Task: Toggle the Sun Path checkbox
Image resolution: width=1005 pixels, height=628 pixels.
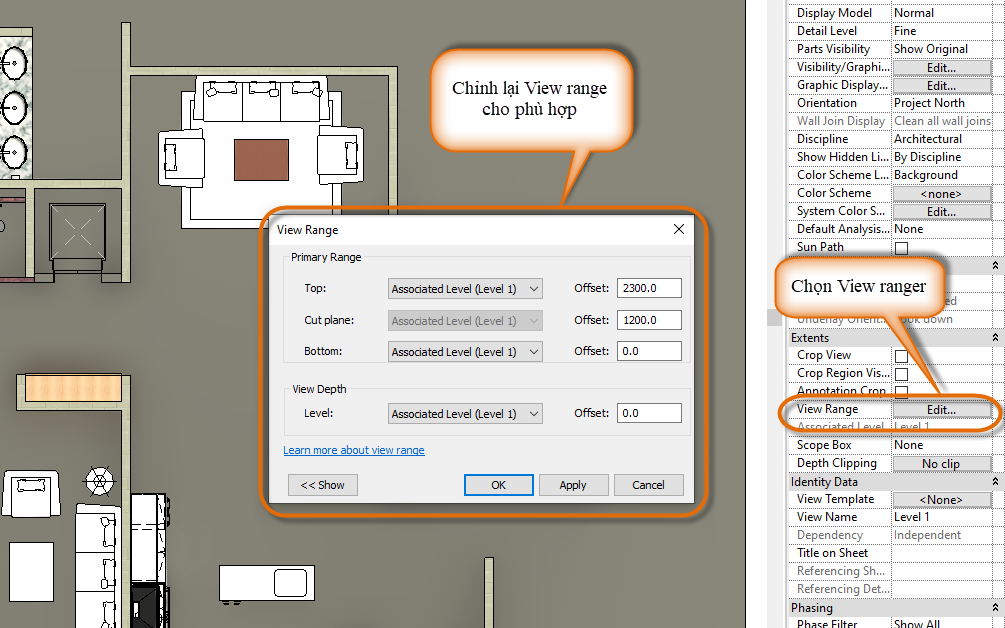Action: 901,248
